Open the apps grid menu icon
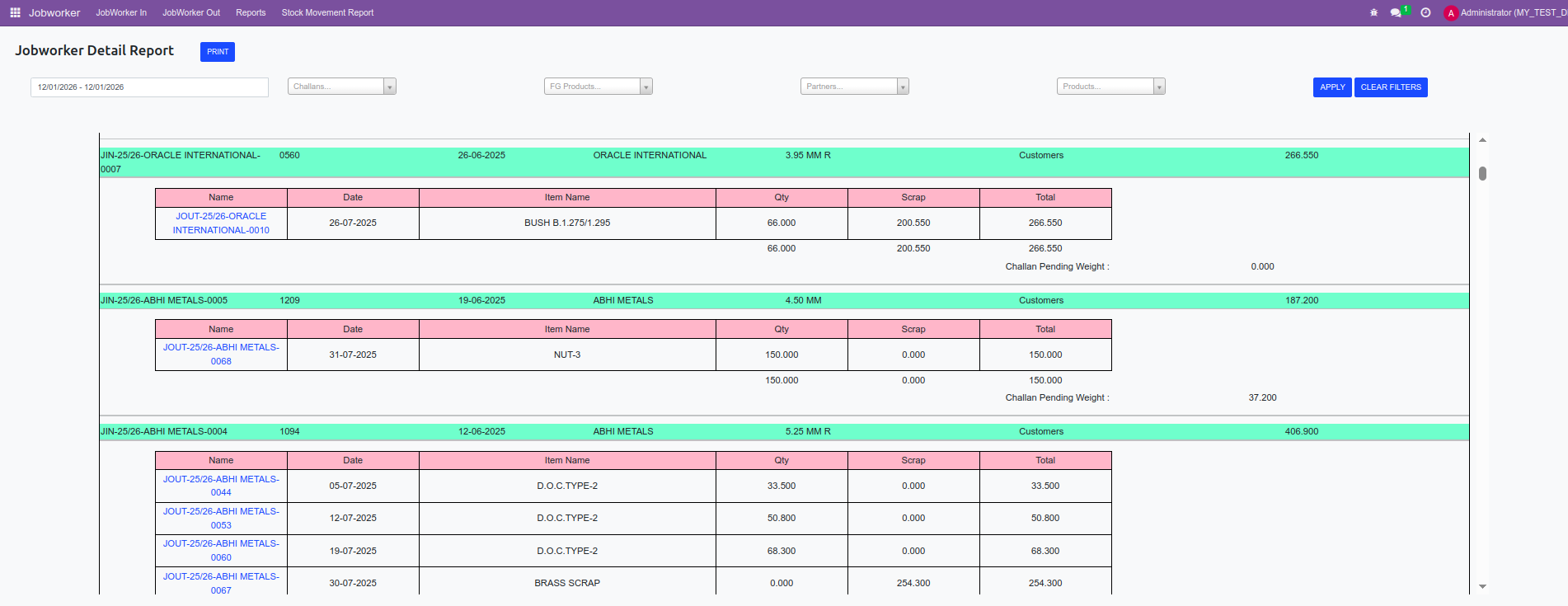Image resolution: width=1568 pixels, height=606 pixels. (x=15, y=13)
